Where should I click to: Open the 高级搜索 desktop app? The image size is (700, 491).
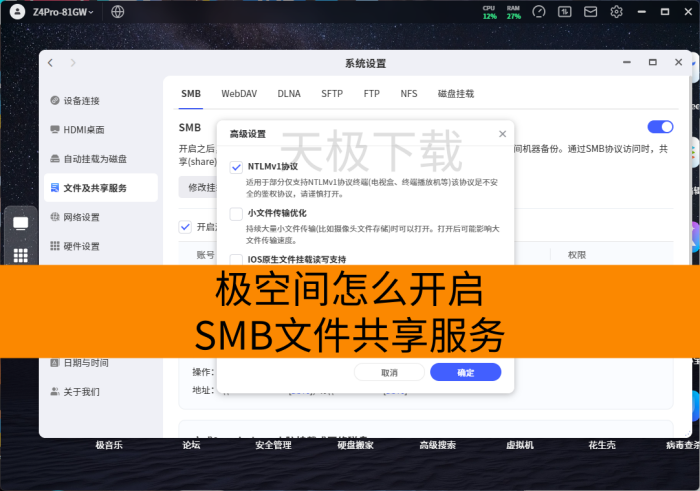point(438,445)
